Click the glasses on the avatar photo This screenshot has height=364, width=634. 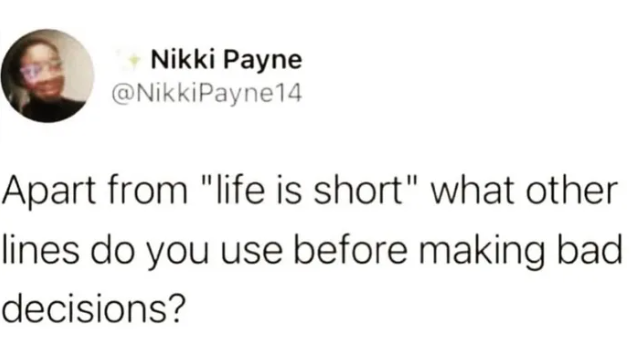tap(40, 70)
